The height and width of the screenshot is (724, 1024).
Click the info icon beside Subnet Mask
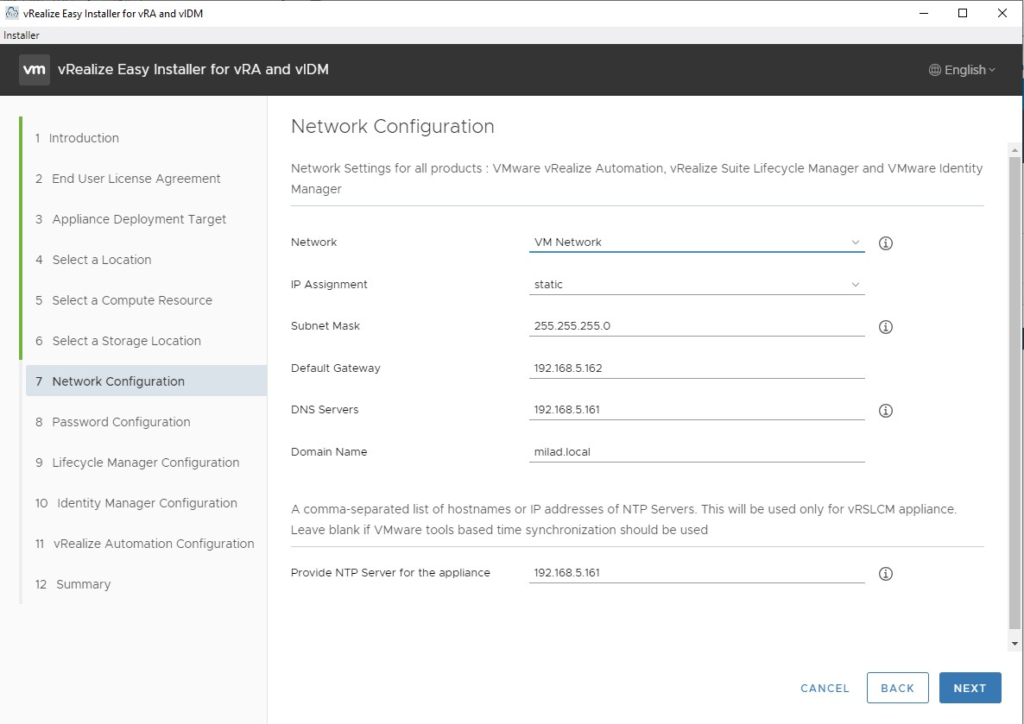click(886, 327)
